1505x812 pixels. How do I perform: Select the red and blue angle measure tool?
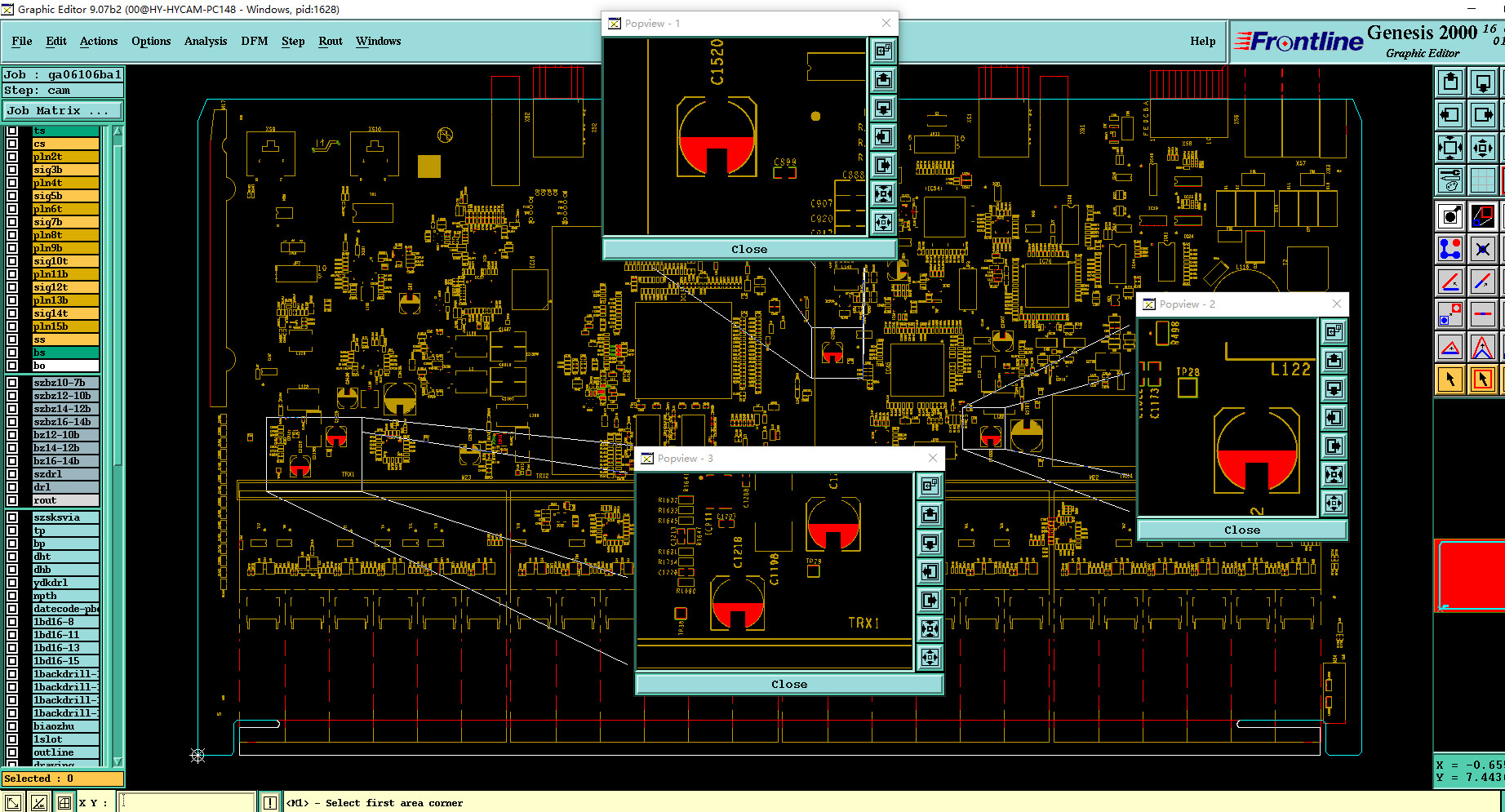(x=1450, y=282)
